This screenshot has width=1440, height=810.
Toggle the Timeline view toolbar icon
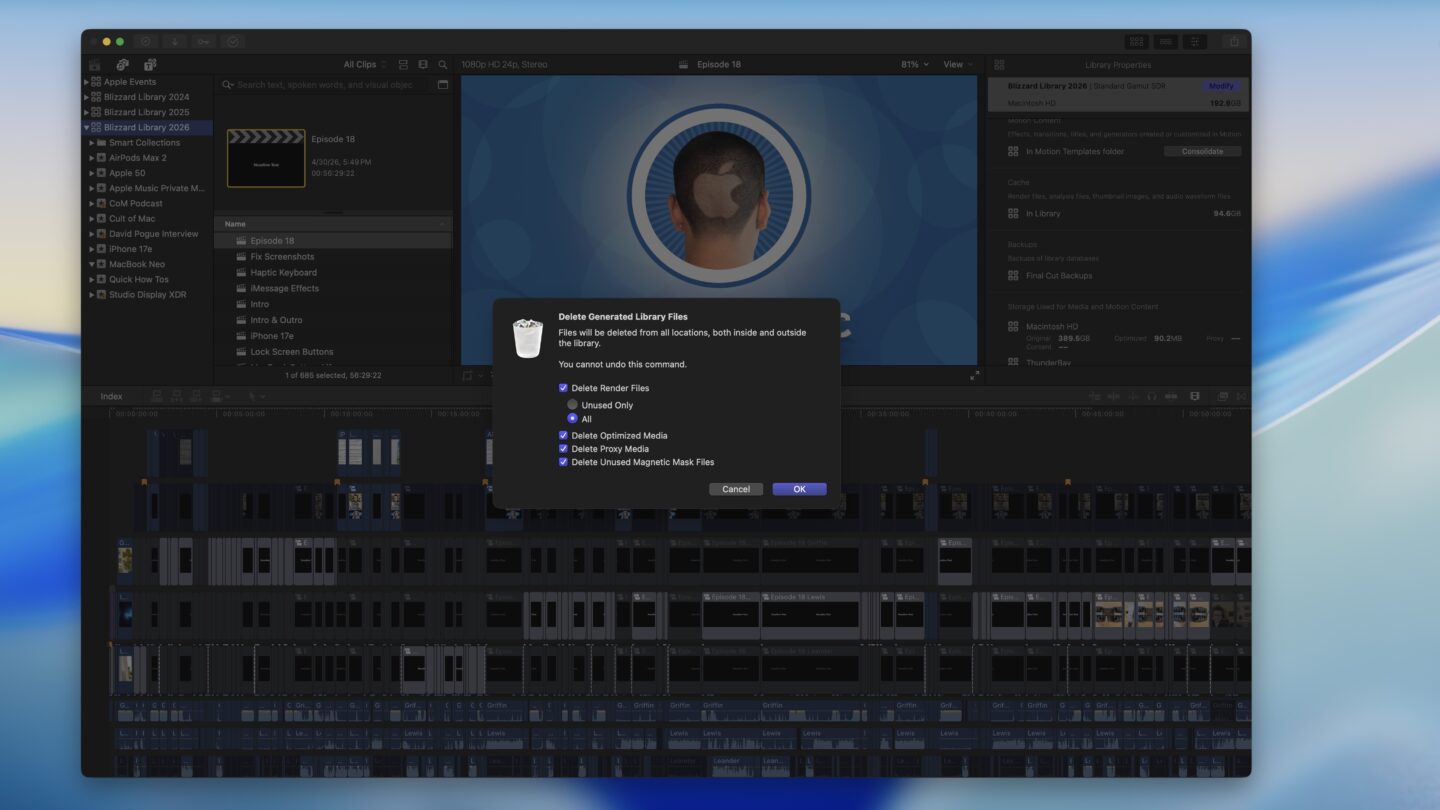pyautogui.click(x=1165, y=42)
